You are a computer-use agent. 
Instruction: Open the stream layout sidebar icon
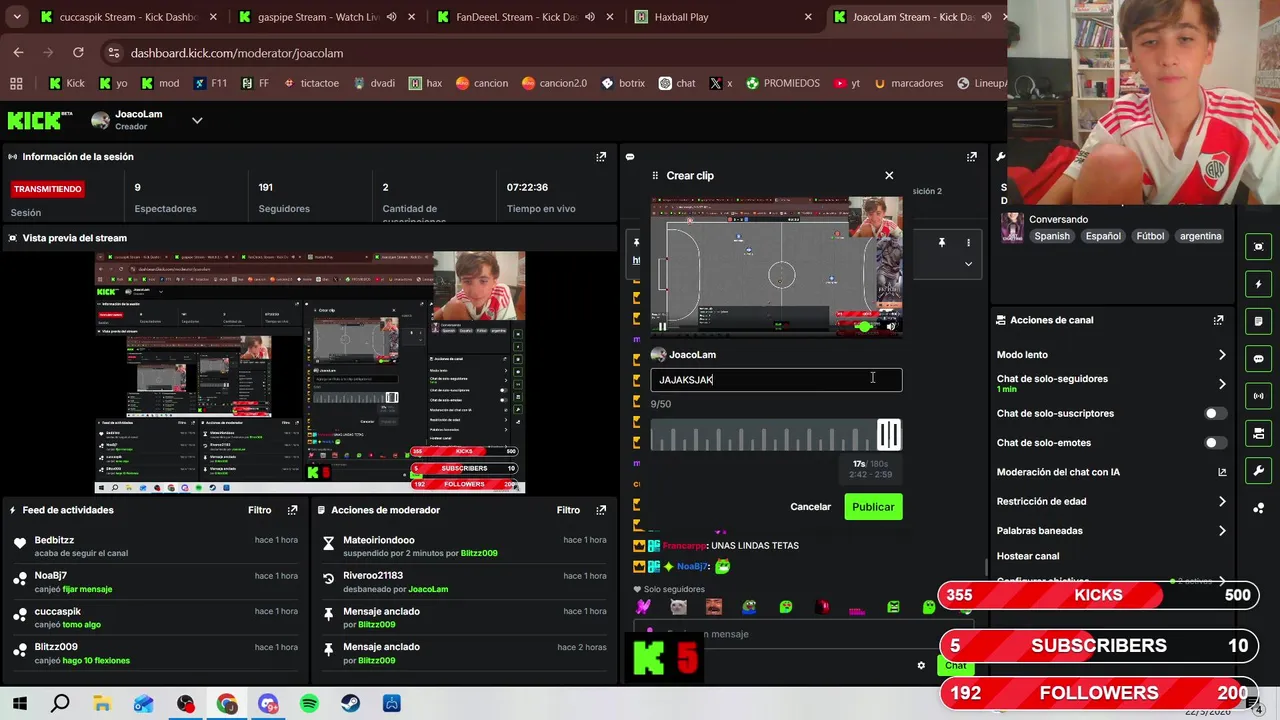tap(1258, 433)
